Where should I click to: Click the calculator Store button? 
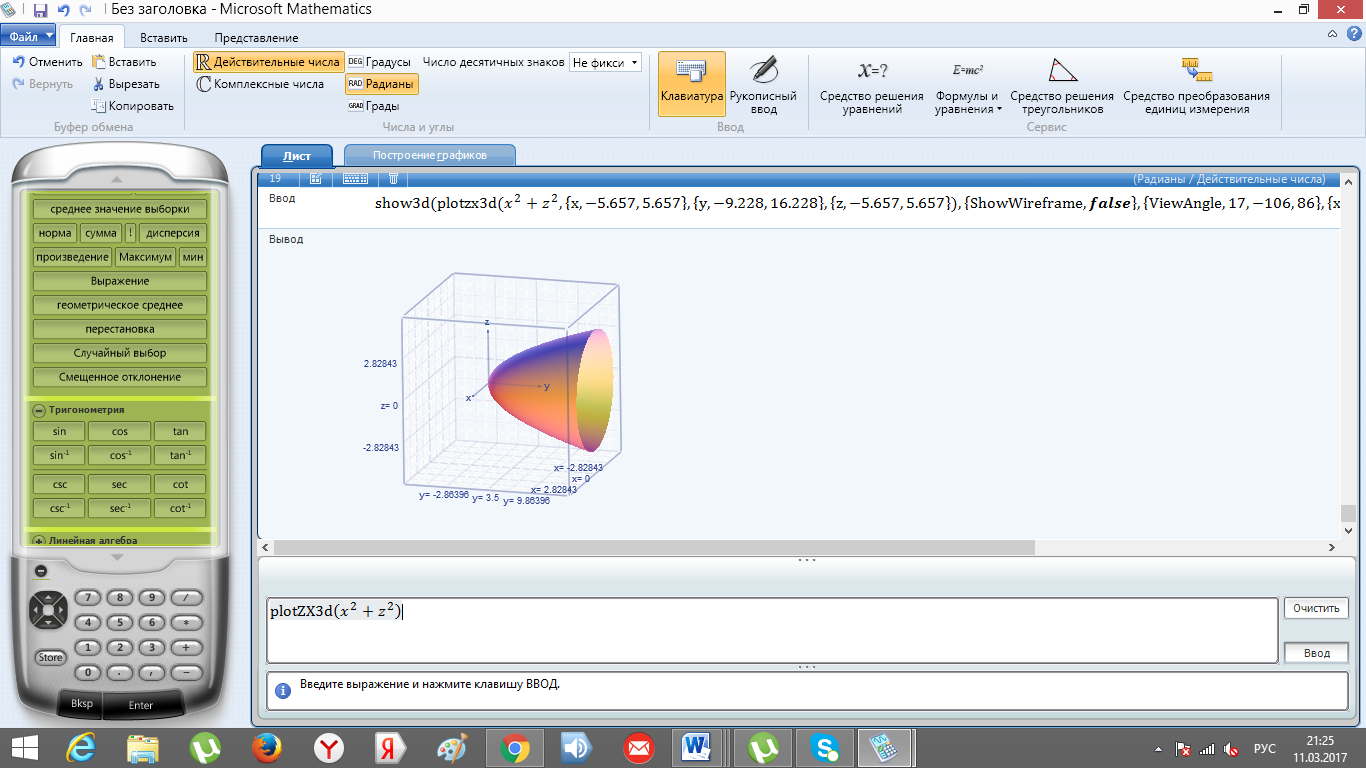[x=50, y=657]
